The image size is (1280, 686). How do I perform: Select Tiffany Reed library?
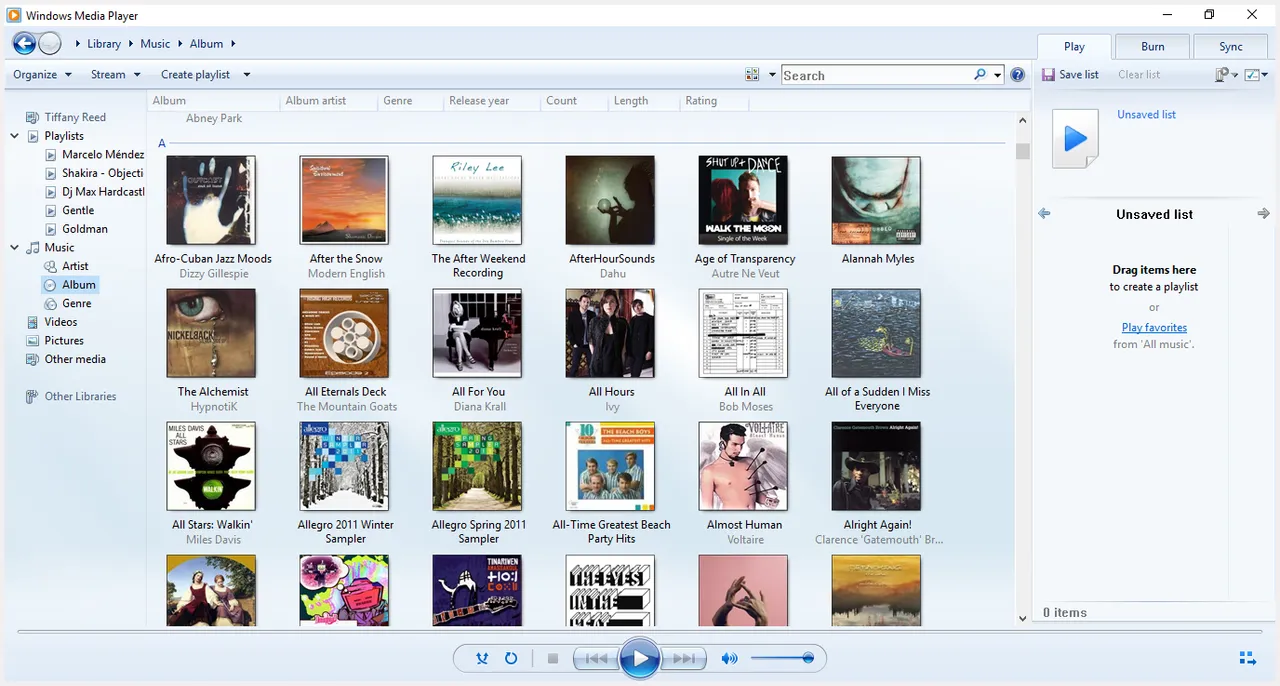66,117
